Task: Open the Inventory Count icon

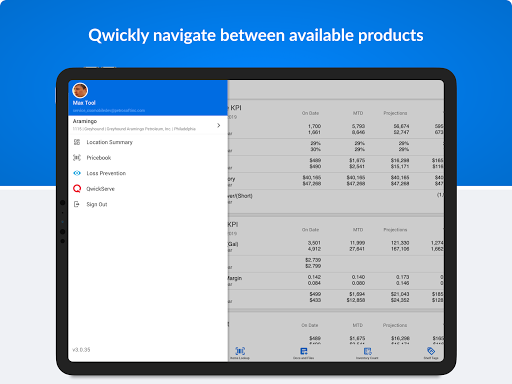Action: click(x=367, y=351)
